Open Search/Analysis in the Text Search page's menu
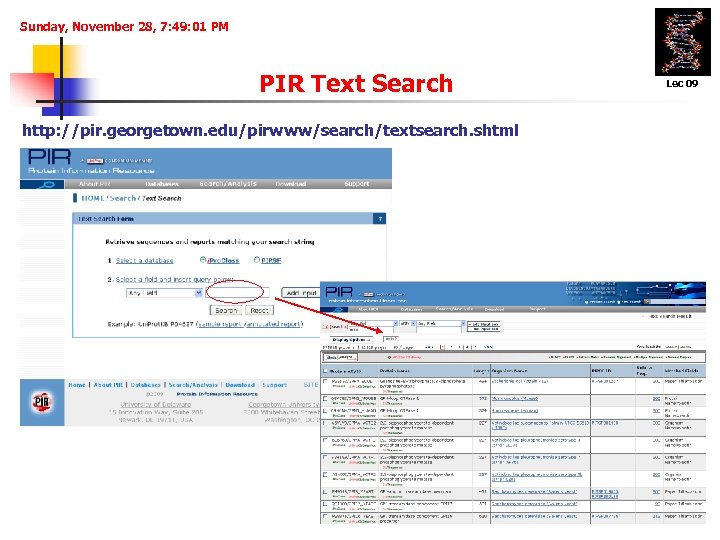This screenshot has width=720, height=540. tap(228, 184)
